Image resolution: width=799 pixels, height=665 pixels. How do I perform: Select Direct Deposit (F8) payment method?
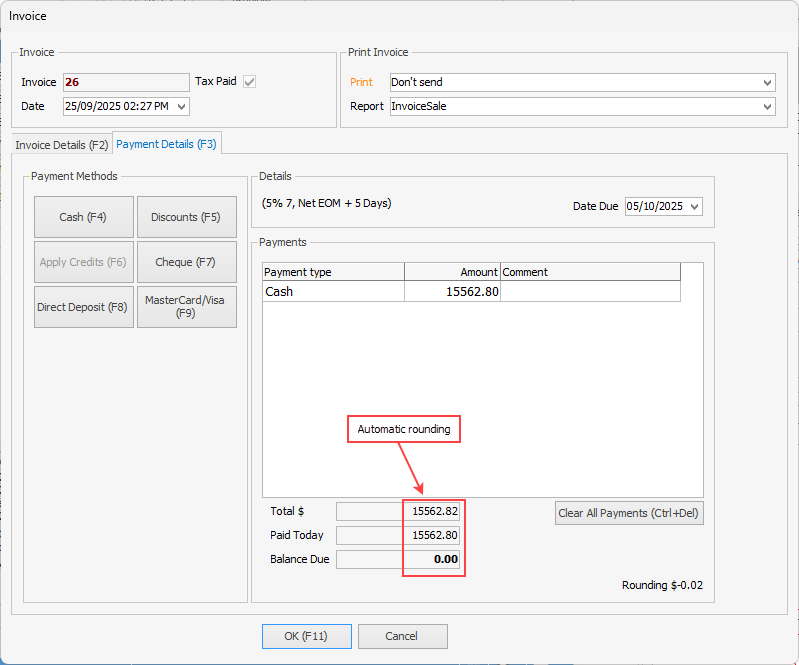tap(83, 307)
